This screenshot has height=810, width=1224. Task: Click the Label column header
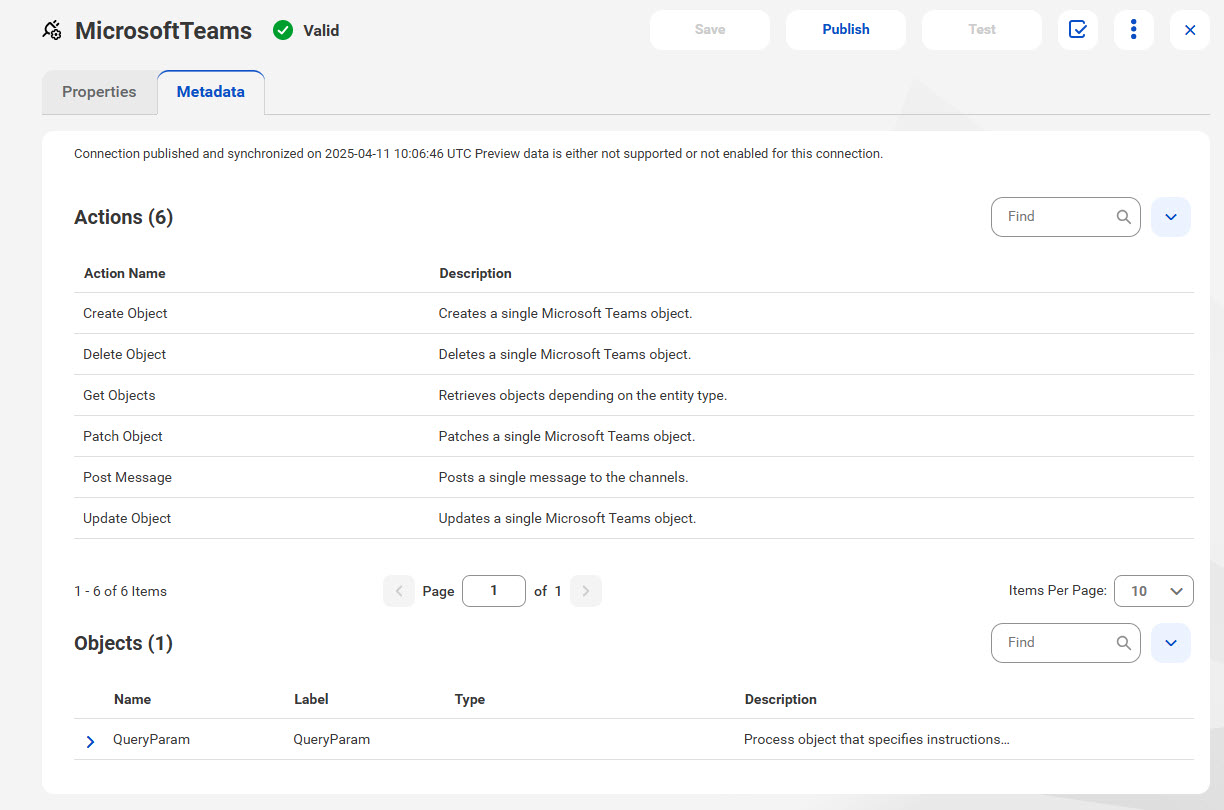click(x=311, y=699)
